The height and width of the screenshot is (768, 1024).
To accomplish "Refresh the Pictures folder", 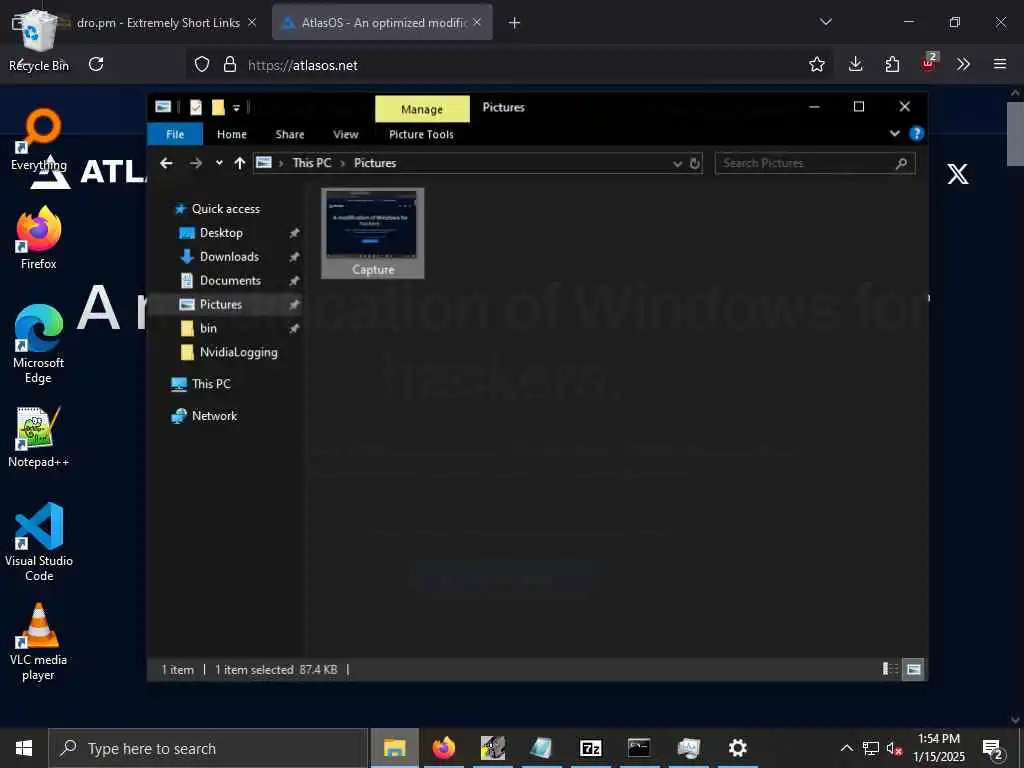I will tap(695, 163).
